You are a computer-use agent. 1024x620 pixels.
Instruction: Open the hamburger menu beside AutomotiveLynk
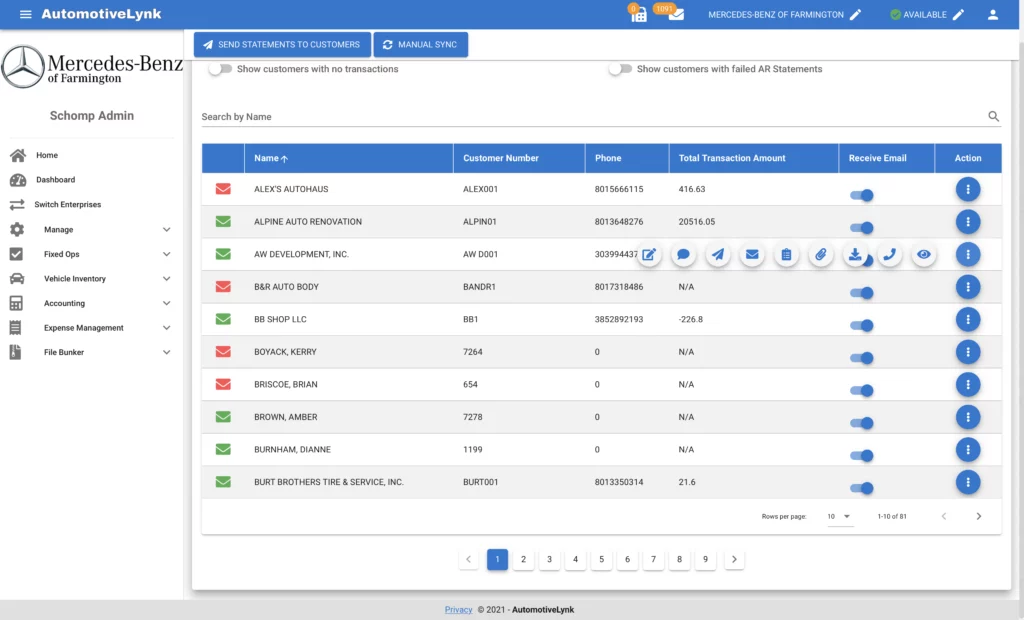pyautogui.click(x=25, y=14)
